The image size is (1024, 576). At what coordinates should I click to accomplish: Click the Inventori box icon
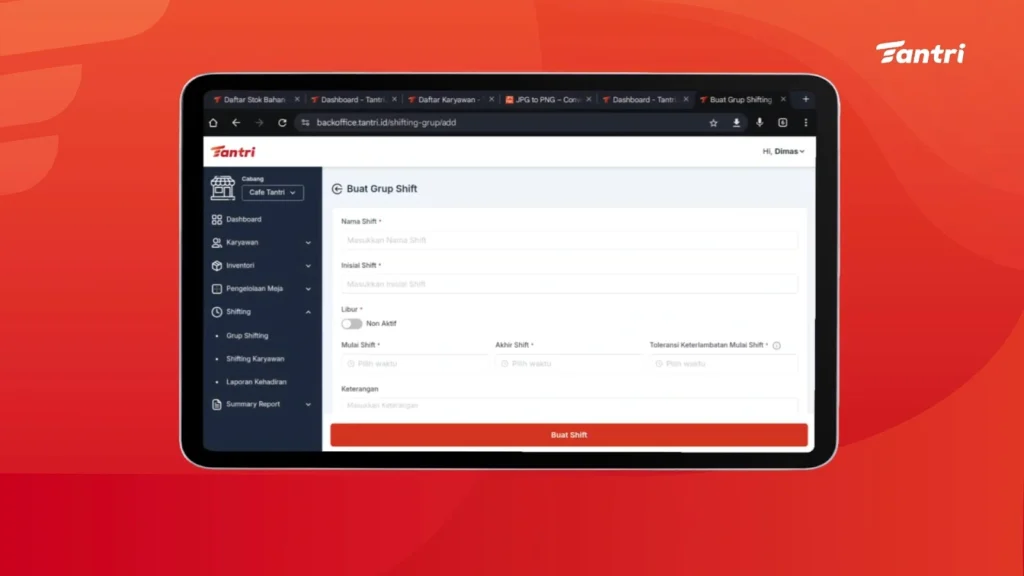[217, 266]
